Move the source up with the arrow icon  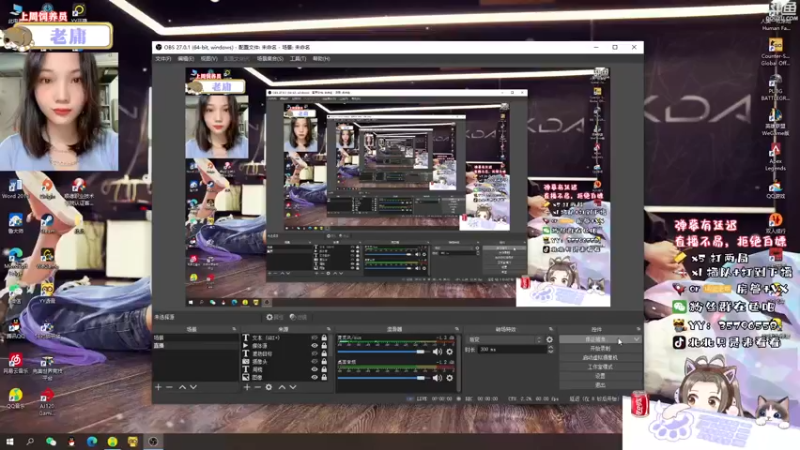[282, 387]
